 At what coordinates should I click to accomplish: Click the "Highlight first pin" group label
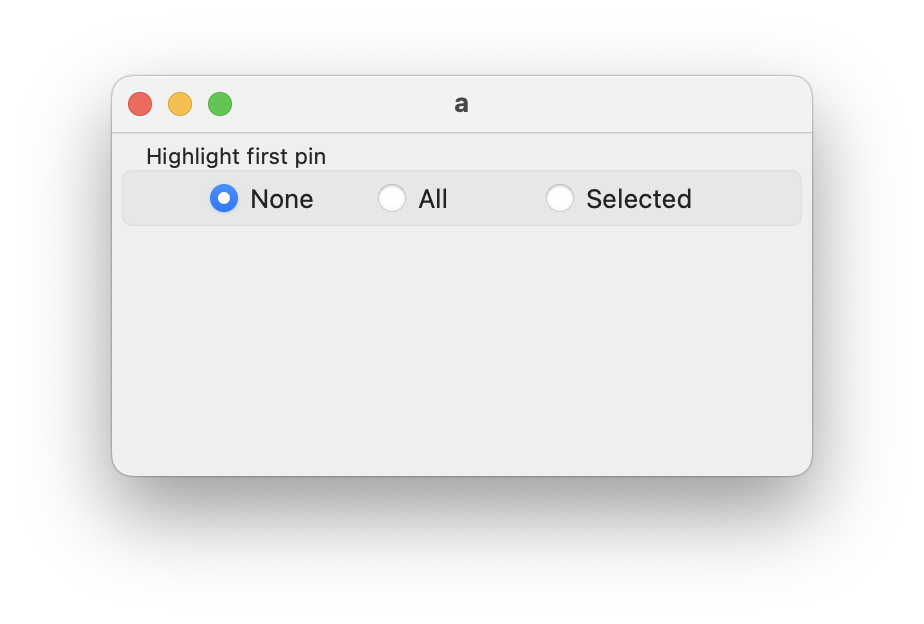pyautogui.click(x=236, y=156)
